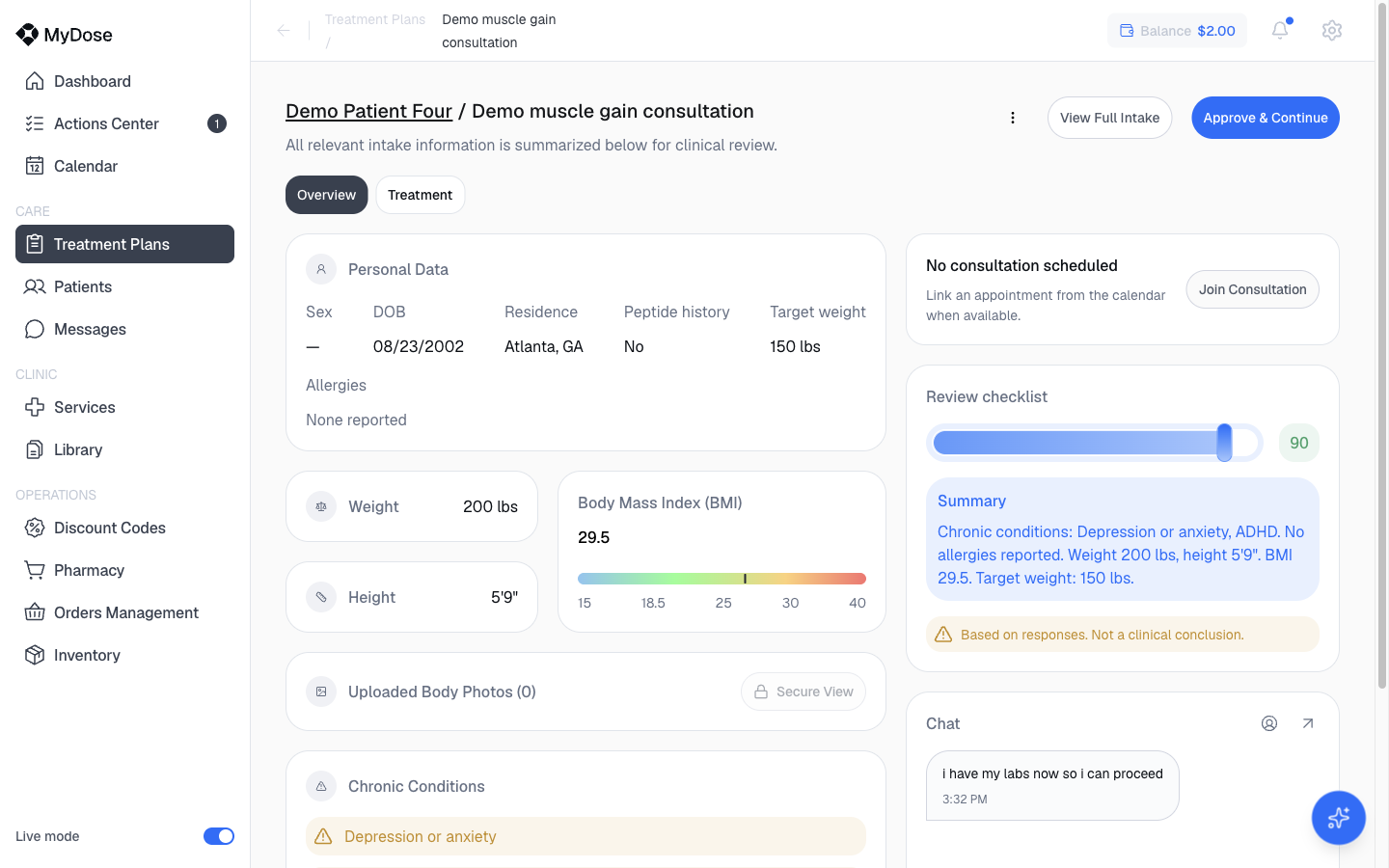Open the Demo Patient Four profile link

pyautogui.click(x=368, y=111)
